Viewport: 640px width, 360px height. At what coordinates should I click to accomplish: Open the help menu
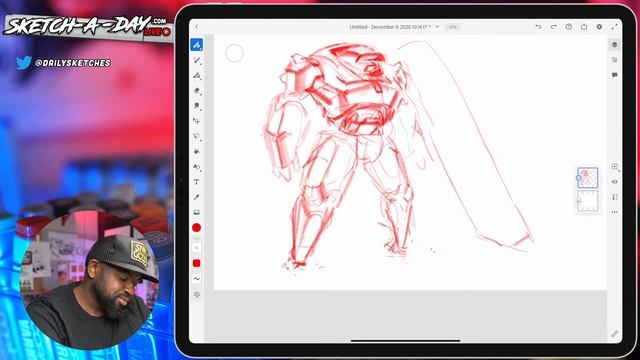pyautogui.click(x=569, y=27)
